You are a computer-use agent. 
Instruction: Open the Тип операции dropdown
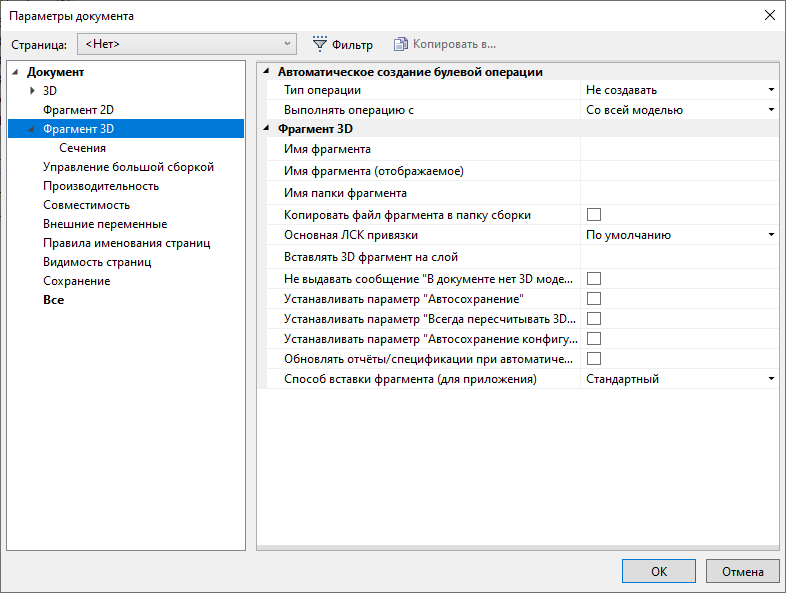pos(771,90)
